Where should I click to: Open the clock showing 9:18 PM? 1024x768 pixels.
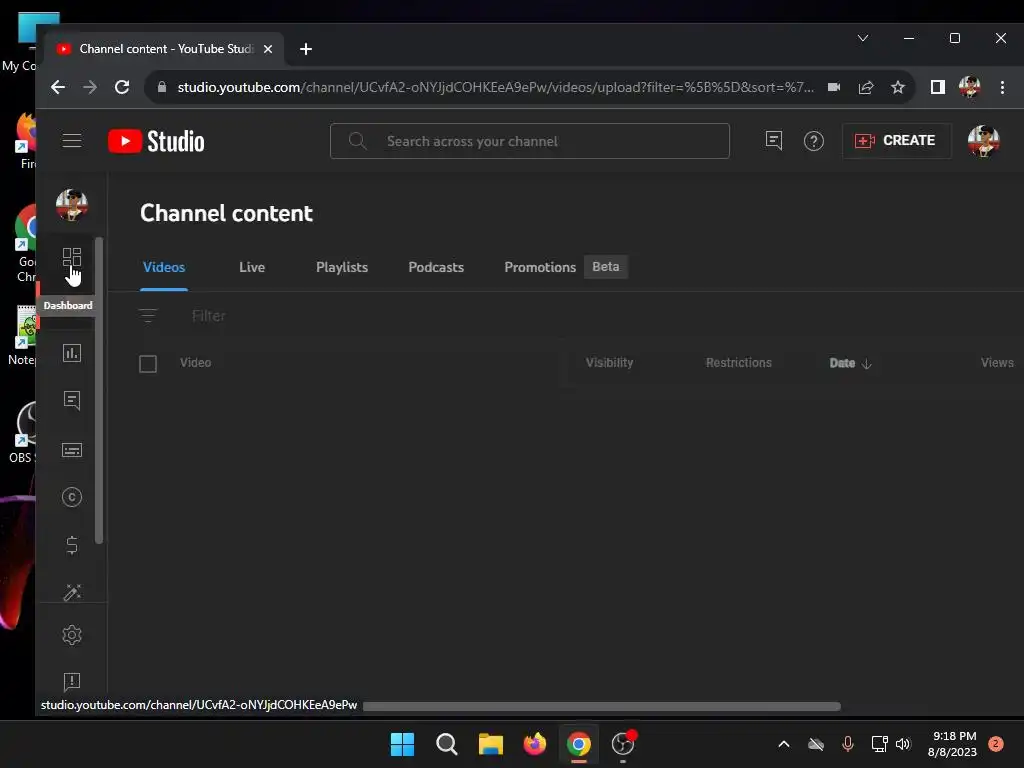point(952,744)
